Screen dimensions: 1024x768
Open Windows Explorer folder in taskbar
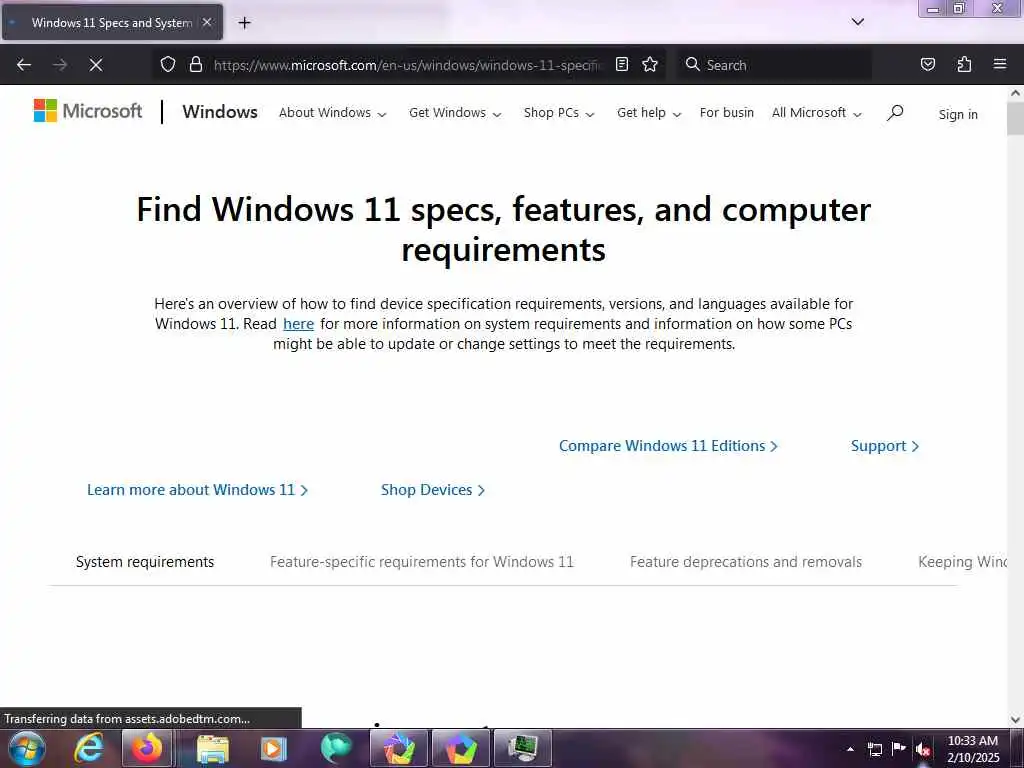(212, 749)
